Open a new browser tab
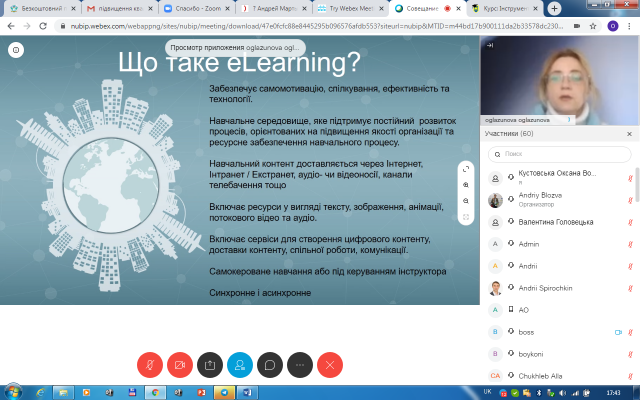Image resolution: width=640 pixels, height=400 pixels. pyautogui.click(x=554, y=9)
